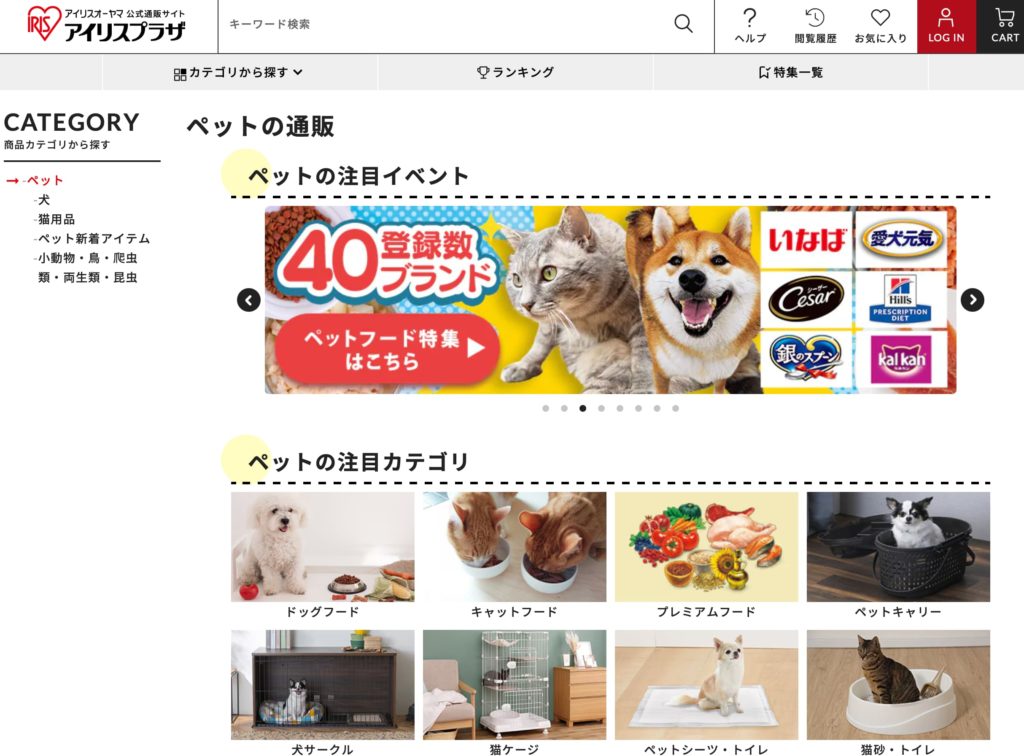Screen dimensions: 1024x756
Task: Select 犬 in category sidebar
Action: pos(43,200)
